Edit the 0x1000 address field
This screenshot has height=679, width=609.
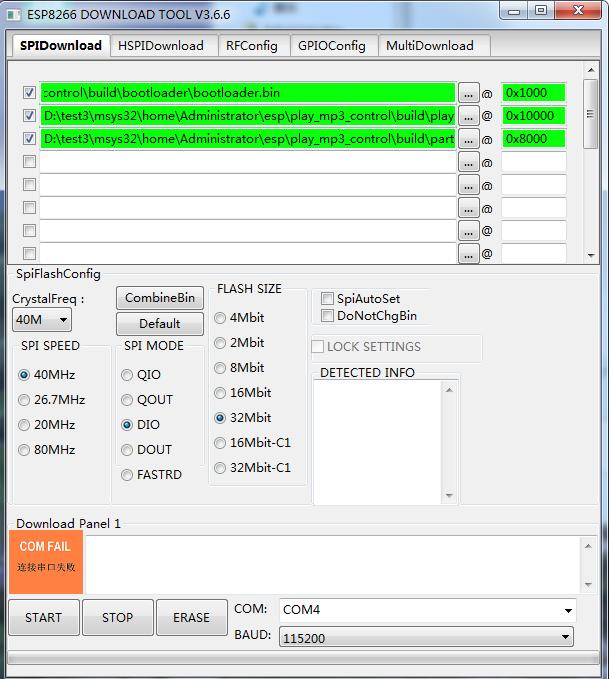(x=534, y=93)
